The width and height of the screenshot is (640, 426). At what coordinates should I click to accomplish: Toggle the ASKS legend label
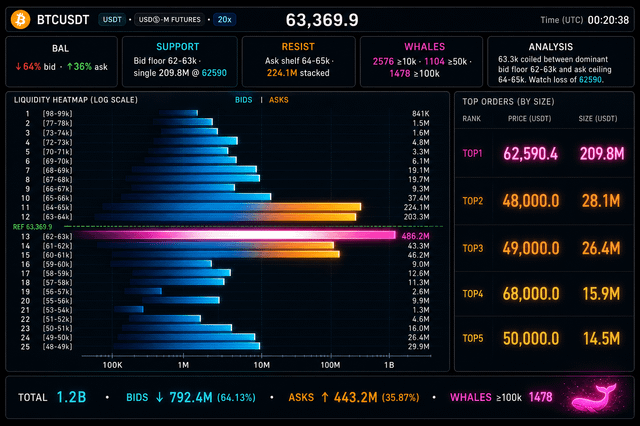pos(279,100)
